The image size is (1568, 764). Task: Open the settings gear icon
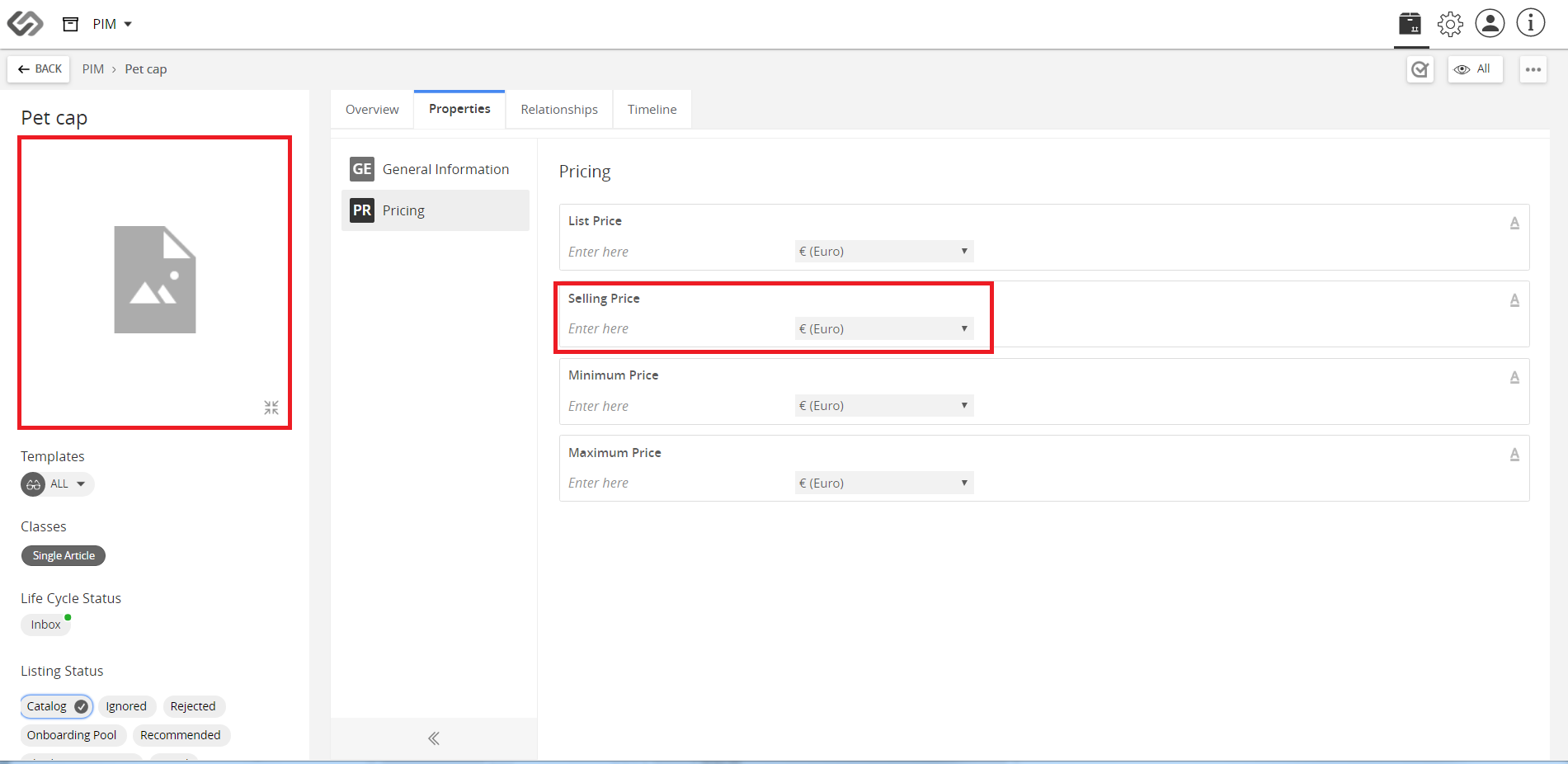[x=1450, y=24]
